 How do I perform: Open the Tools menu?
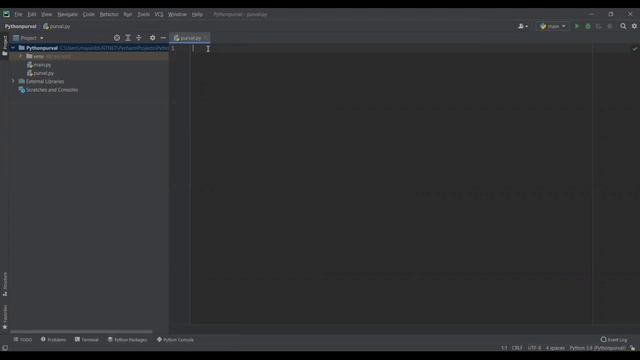143,14
